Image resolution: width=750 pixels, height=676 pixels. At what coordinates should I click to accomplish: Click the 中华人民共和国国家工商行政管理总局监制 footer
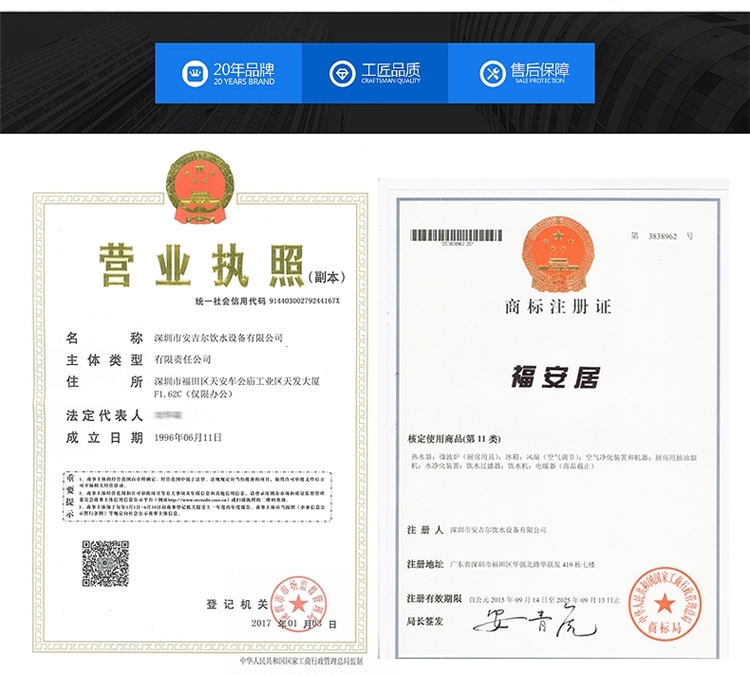click(x=301, y=662)
